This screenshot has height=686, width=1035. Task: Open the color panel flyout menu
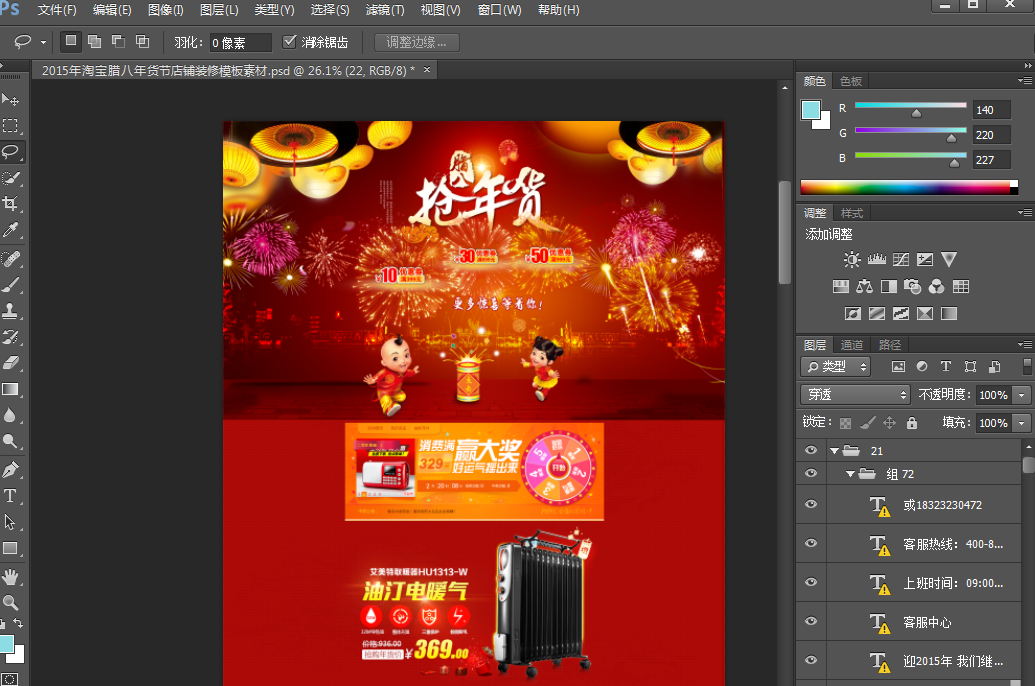pos(1025,81)
